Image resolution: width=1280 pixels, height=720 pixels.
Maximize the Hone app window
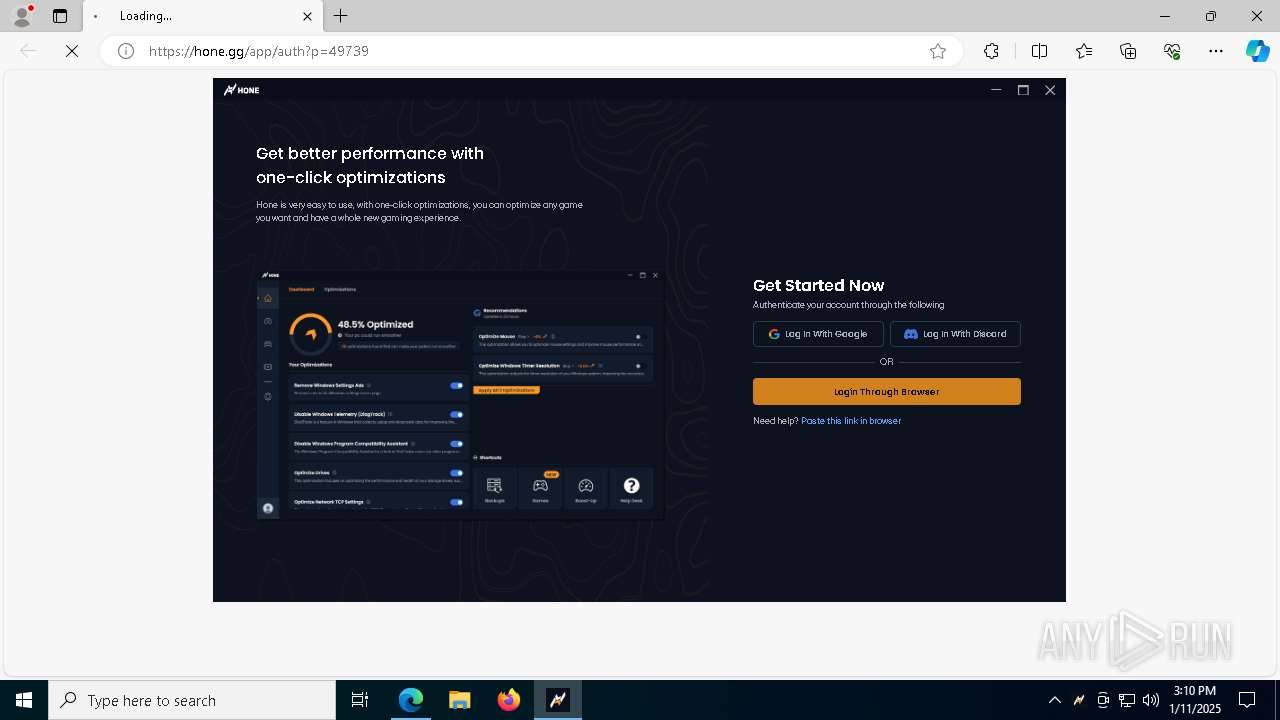click(1023, 90)
